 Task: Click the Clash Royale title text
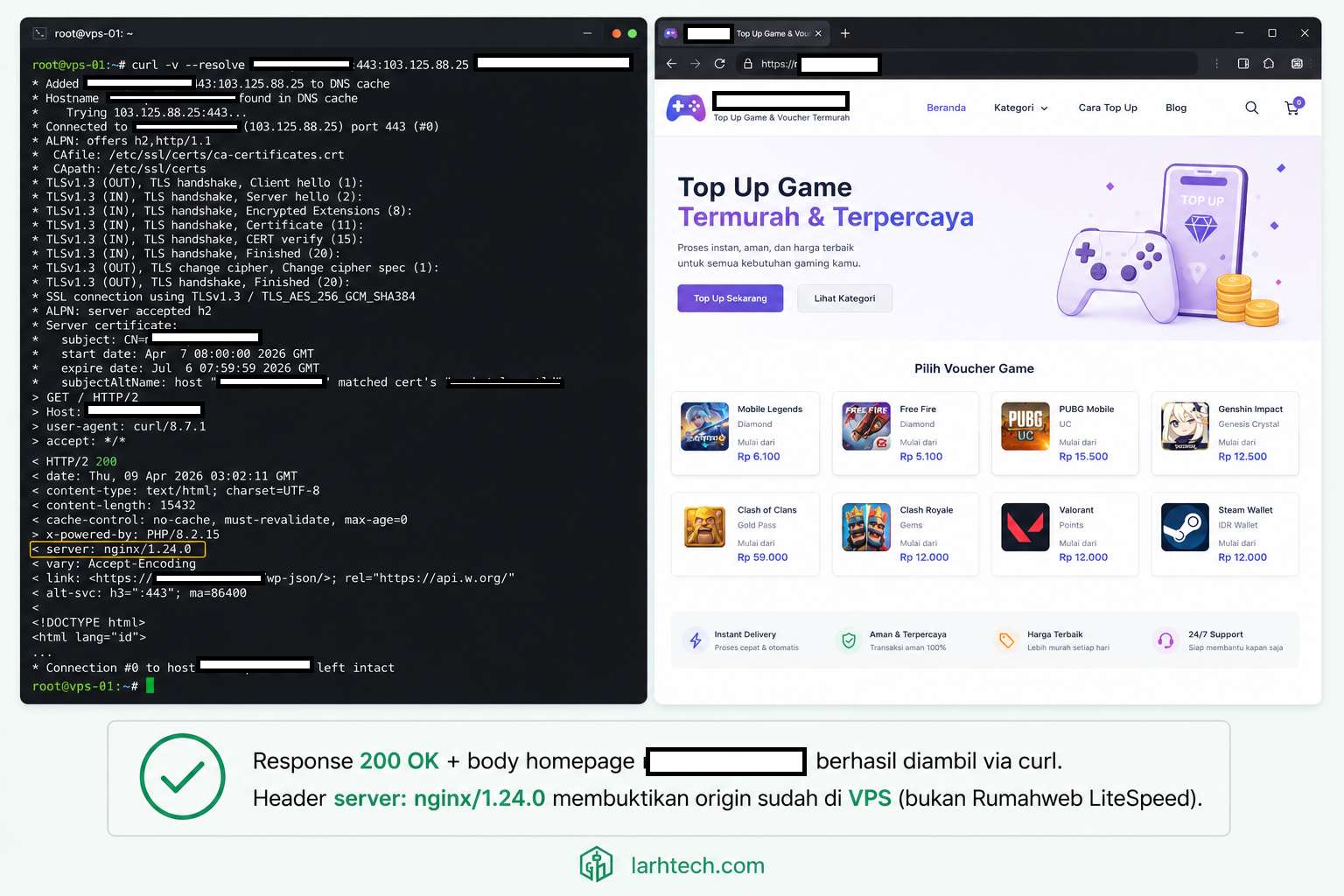[x=927, y=510]
